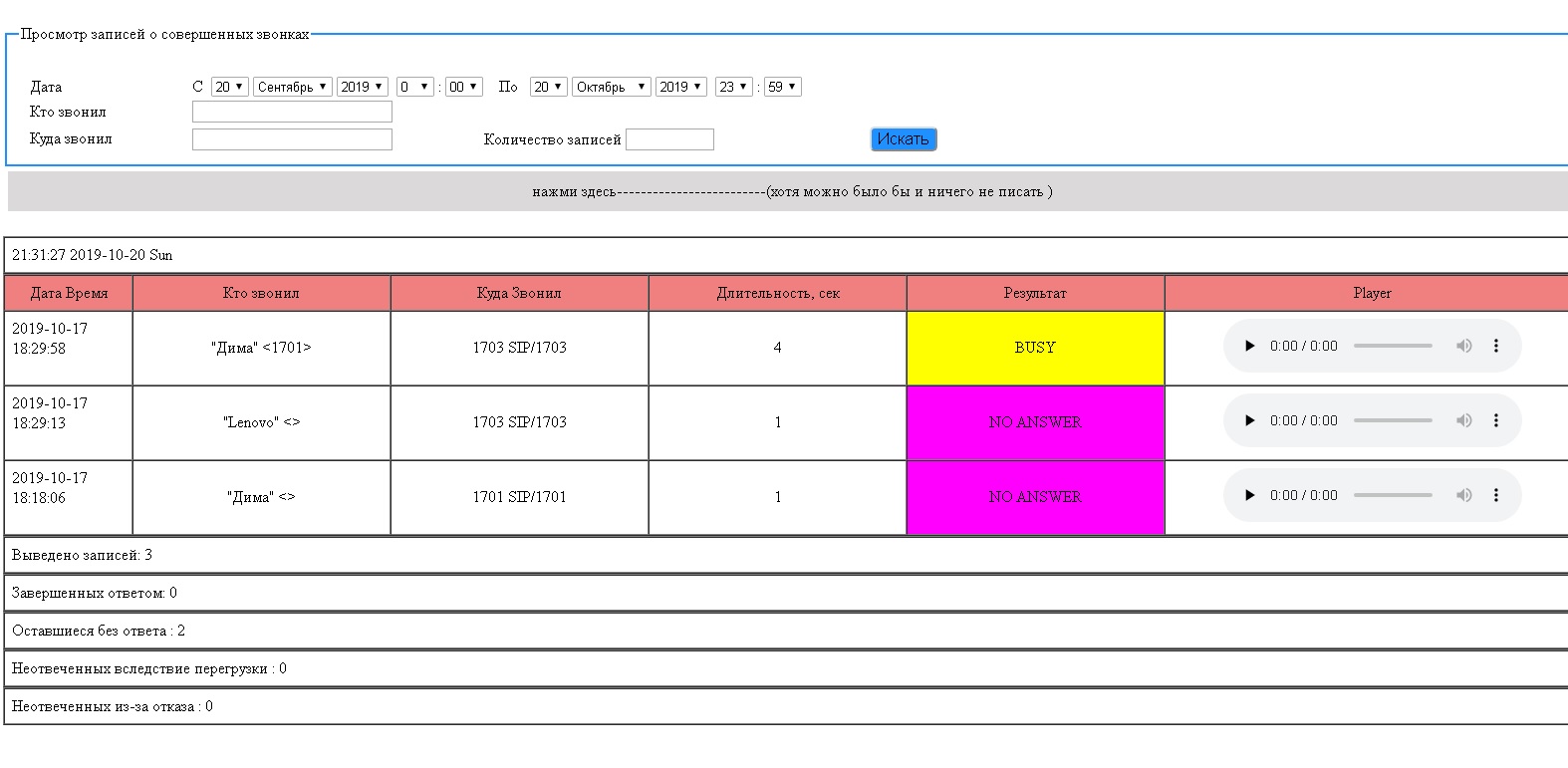Screen dimensions: 1568x768
Task: Open the end minute dropdown showing 59
Action: pyautogui.click(x=782, y=88)
